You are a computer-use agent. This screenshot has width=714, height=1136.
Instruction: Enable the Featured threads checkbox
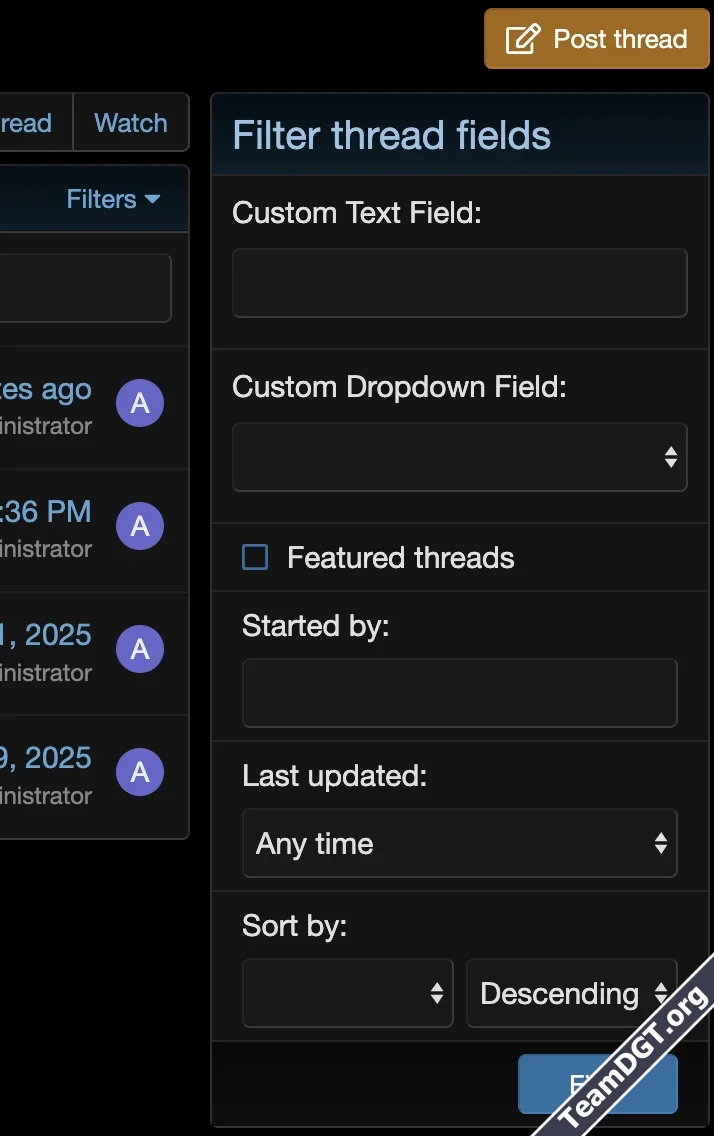point(254,557)
